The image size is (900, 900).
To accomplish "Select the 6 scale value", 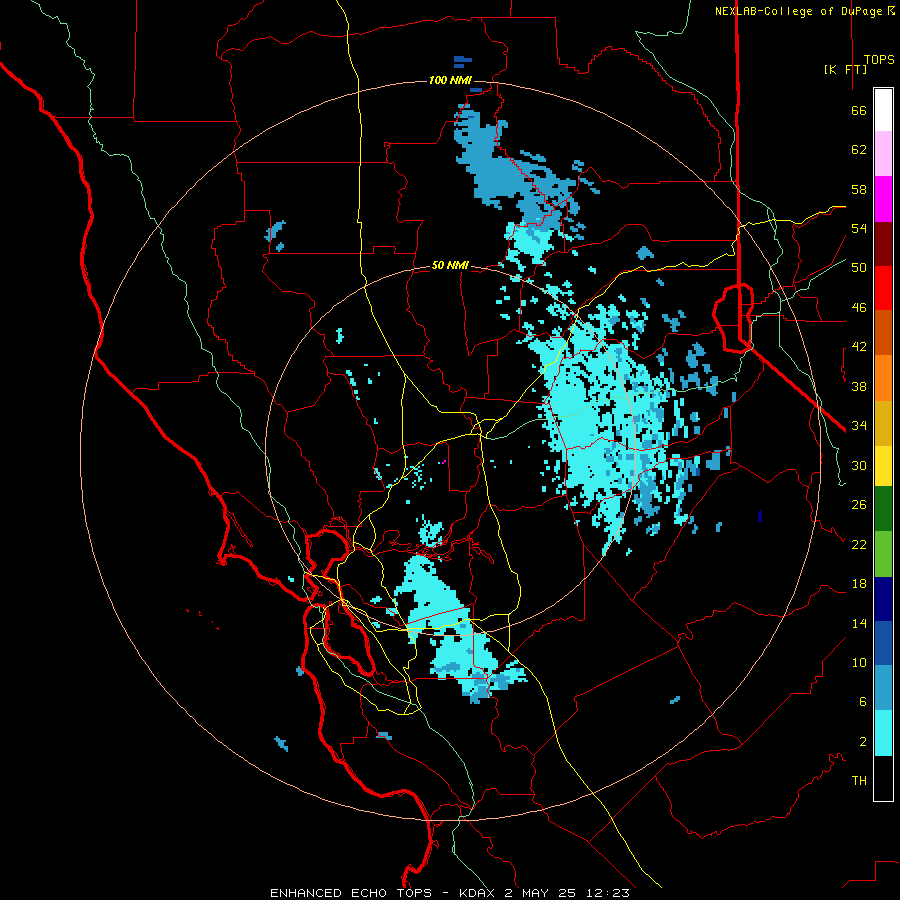I will 863,702.
